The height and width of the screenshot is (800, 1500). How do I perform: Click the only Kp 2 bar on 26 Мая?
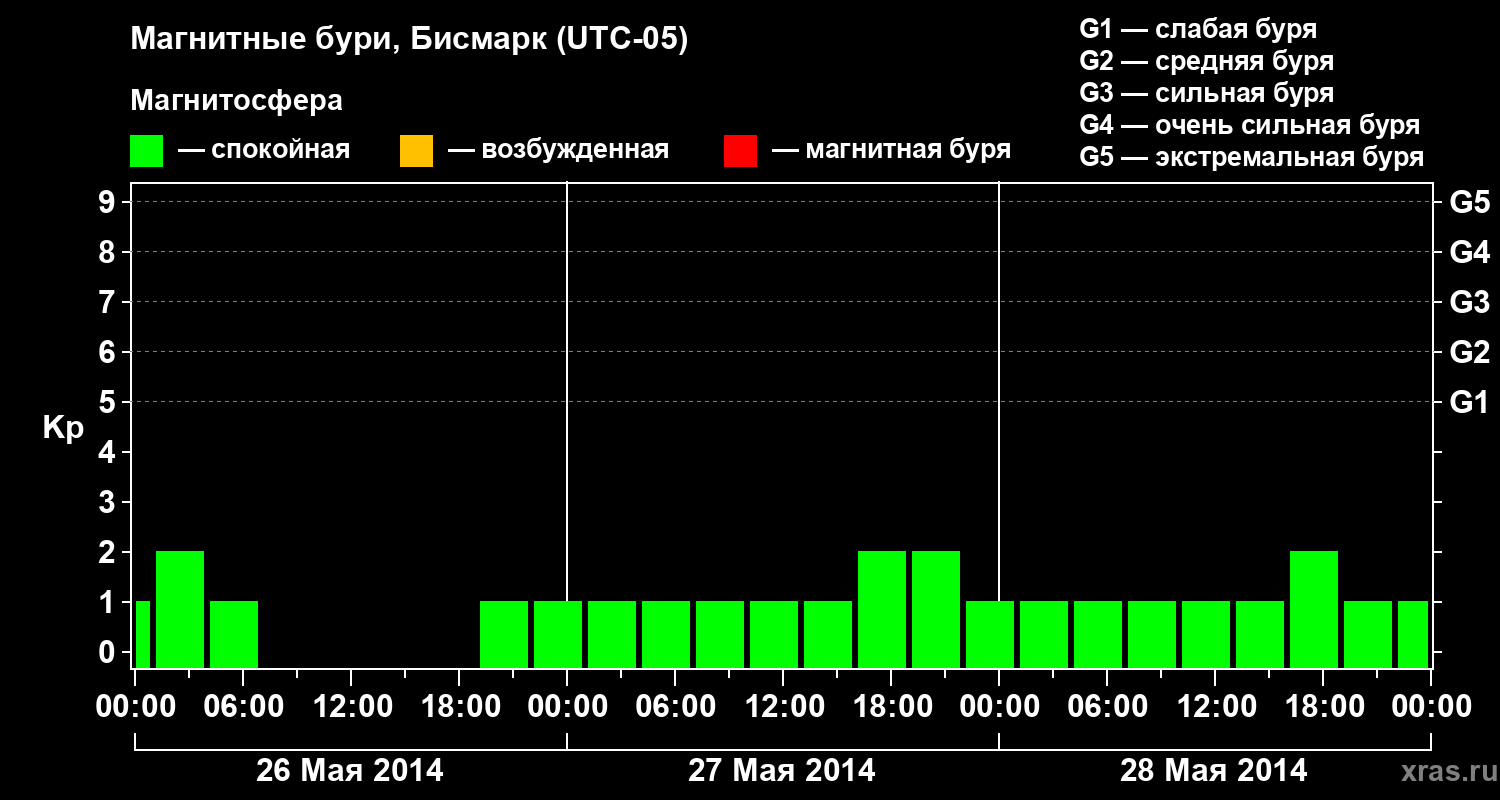tap(180, 609)
